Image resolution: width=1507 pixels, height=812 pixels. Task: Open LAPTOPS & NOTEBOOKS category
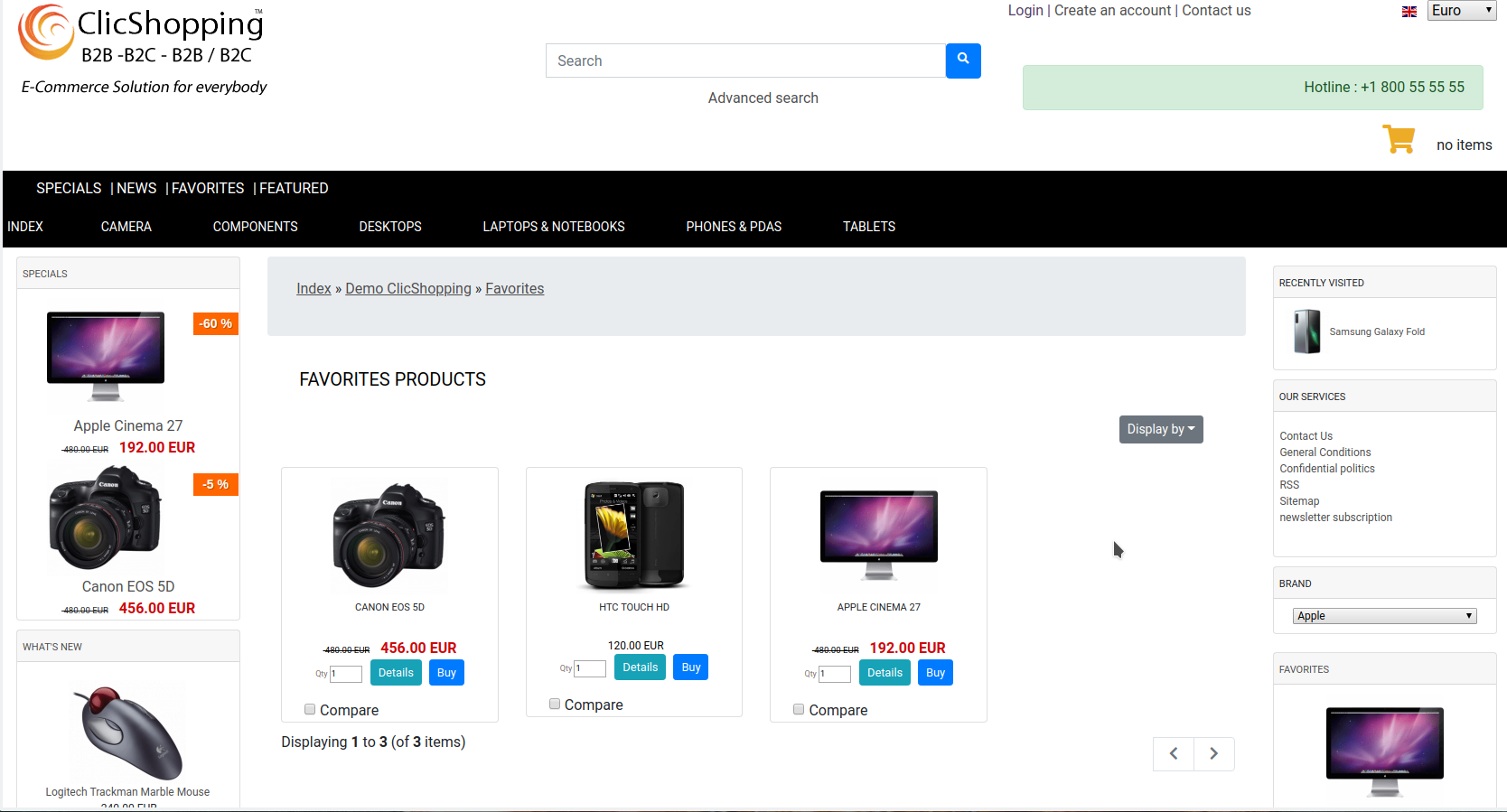(554, 227)
